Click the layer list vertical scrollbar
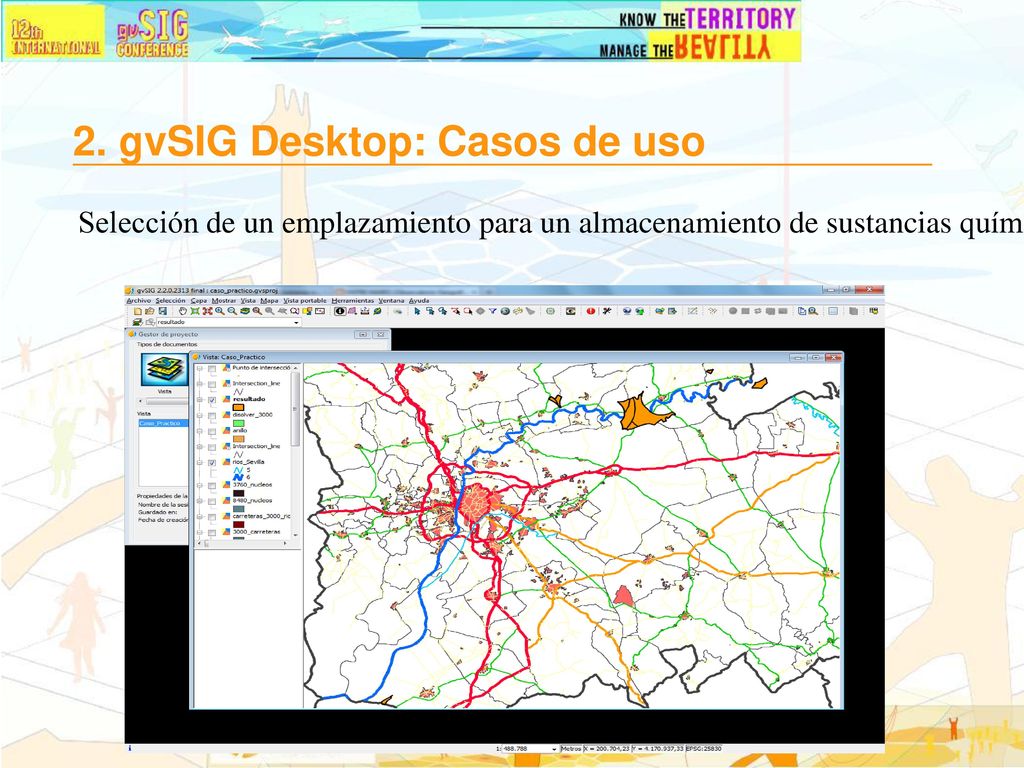This screenshot has height=768, width=1024. tap(295, 453)
